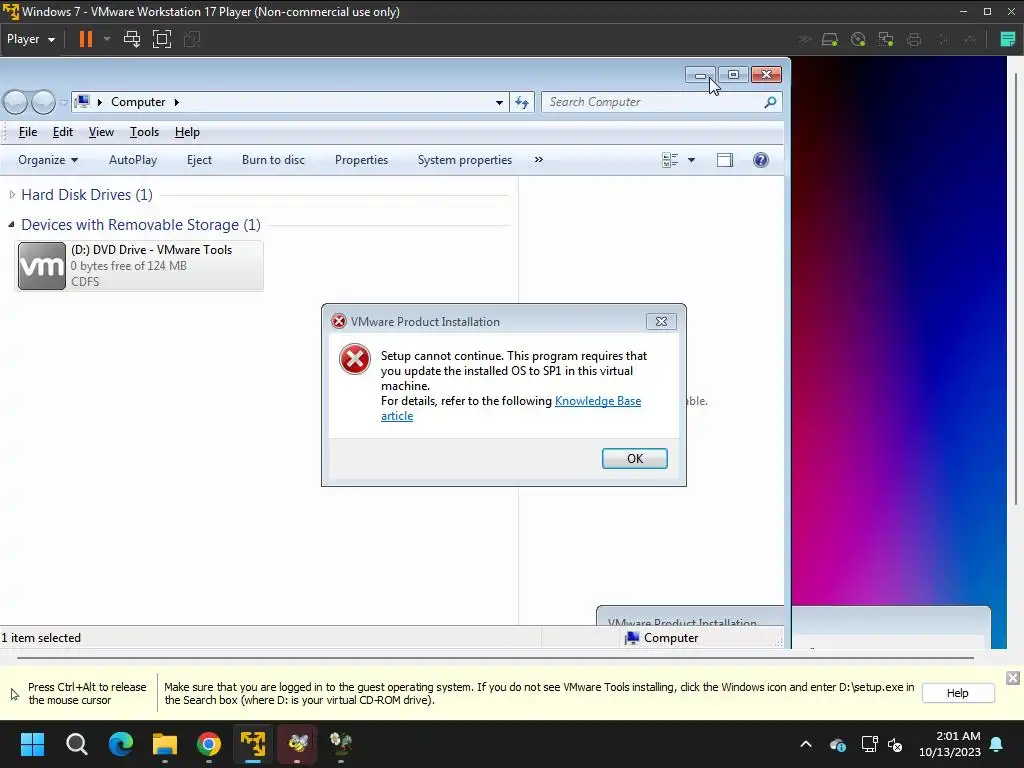The height and width of the screenshot is (768, 1024).
Task: Open the view options dropdown arrow
Action: (x=691, y=160)
